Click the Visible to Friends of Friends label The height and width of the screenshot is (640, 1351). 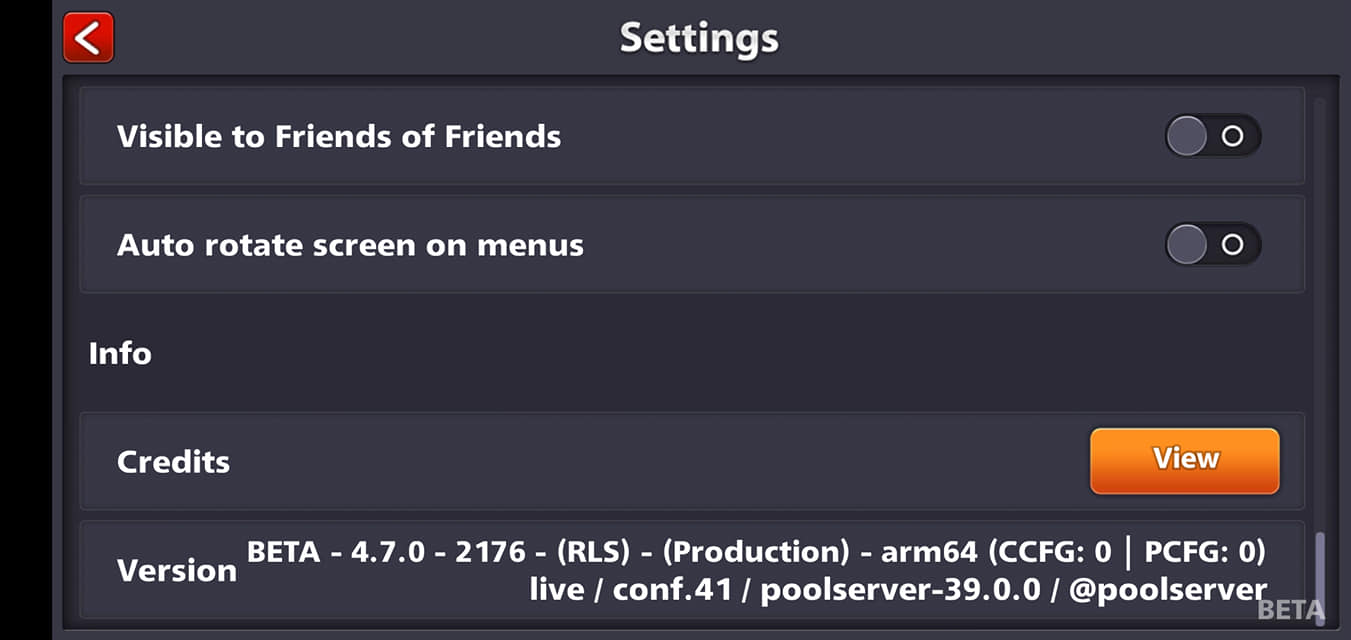(339, 136)
